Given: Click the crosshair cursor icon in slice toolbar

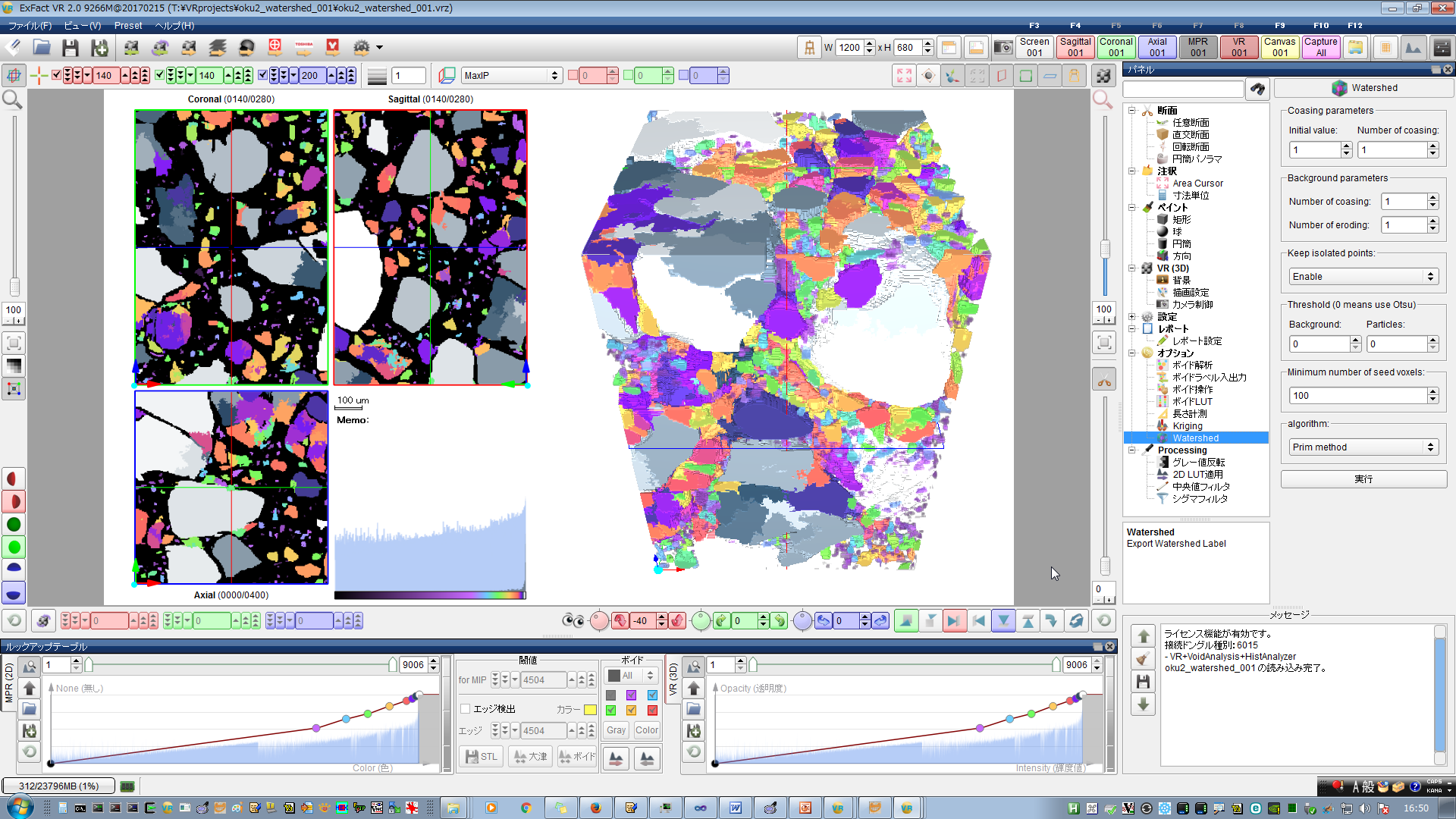Looking at the screenshot, I should pyautogui.click(x=39, y=75).
